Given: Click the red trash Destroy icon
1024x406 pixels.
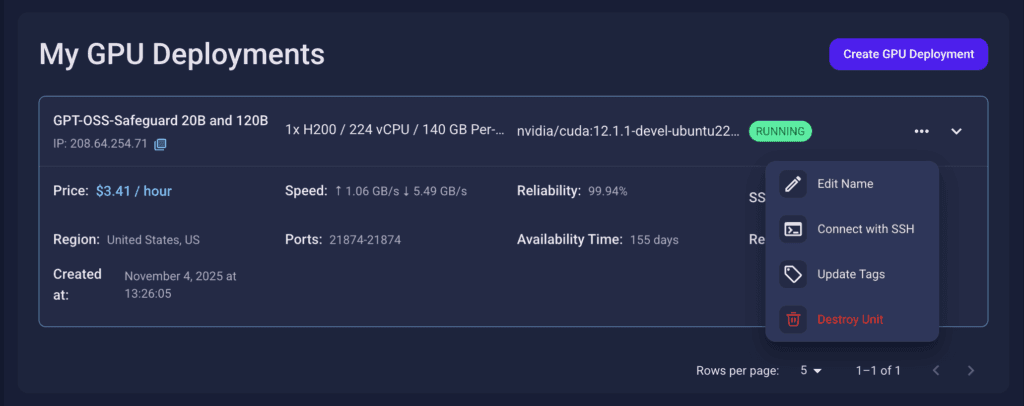Looking at the screenshot, I should 793,319.
